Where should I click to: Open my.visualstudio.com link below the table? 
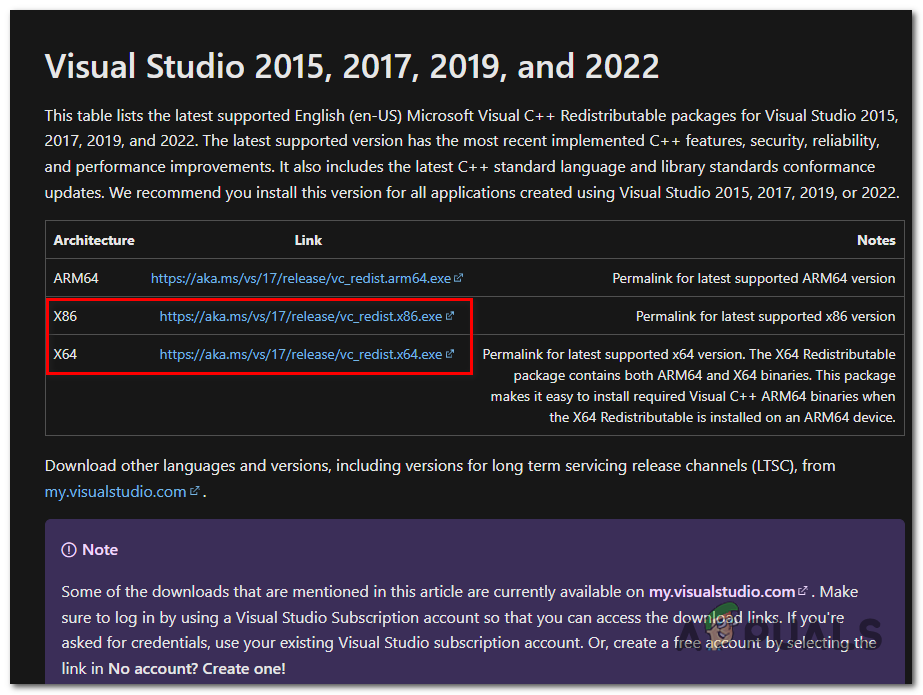(x=115, y=492)
